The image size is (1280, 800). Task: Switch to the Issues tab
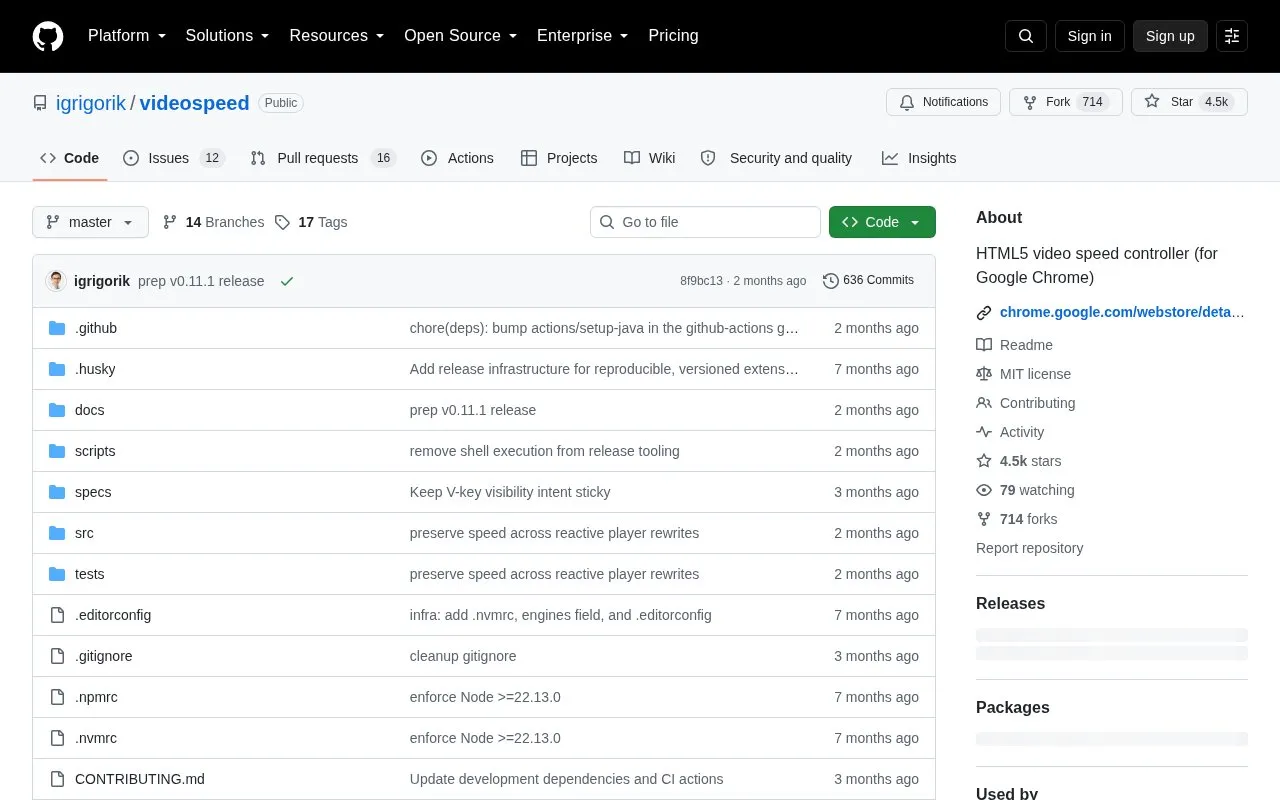pyautogui.click(x=174, y=158)
